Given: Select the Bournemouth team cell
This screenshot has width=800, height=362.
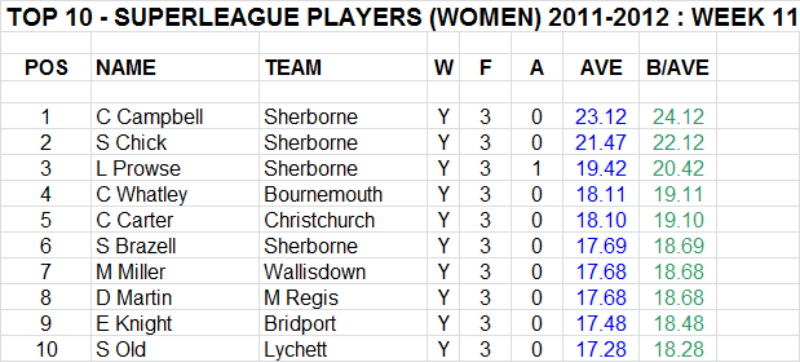Looking at the screenshot, I should [343, 194].
